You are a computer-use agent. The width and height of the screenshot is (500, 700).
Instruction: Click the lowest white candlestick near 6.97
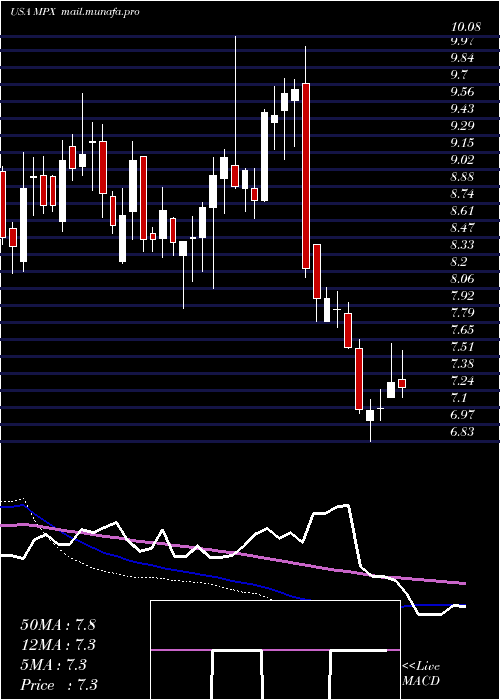(x=370, y=415)
